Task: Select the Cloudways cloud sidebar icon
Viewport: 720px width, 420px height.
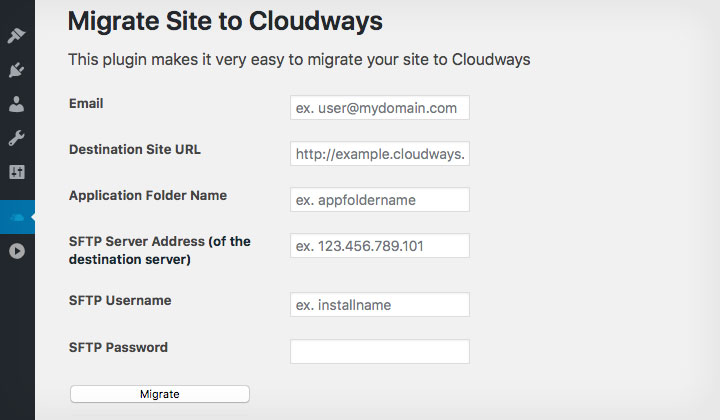Action: (x=17, y=217)
